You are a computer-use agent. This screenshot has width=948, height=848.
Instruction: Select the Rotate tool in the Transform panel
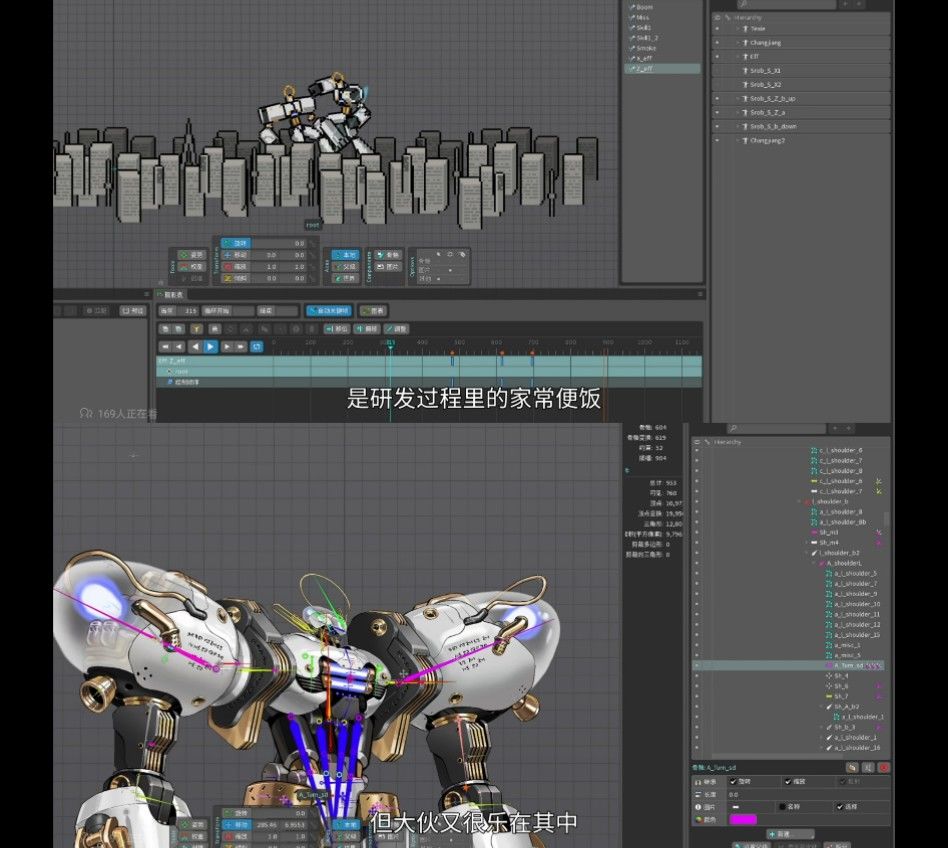point(235,243)
